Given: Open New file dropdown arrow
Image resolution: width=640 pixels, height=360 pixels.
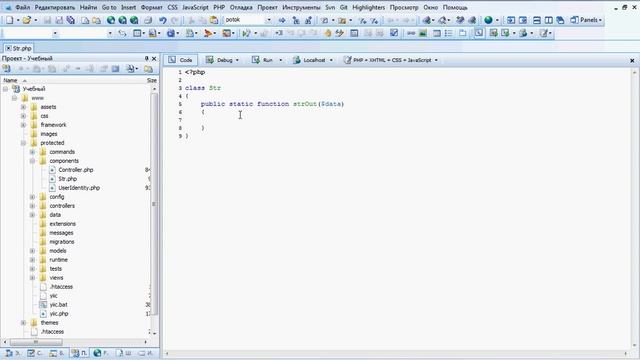Looking at the screenshot, I should coord(18,20).
